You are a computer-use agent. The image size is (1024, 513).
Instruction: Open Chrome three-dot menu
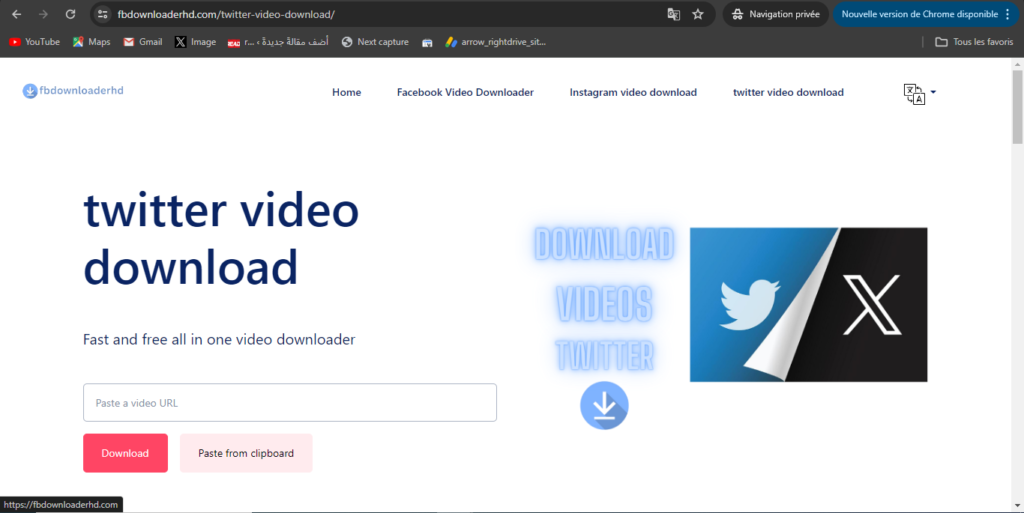(1008, 14)
